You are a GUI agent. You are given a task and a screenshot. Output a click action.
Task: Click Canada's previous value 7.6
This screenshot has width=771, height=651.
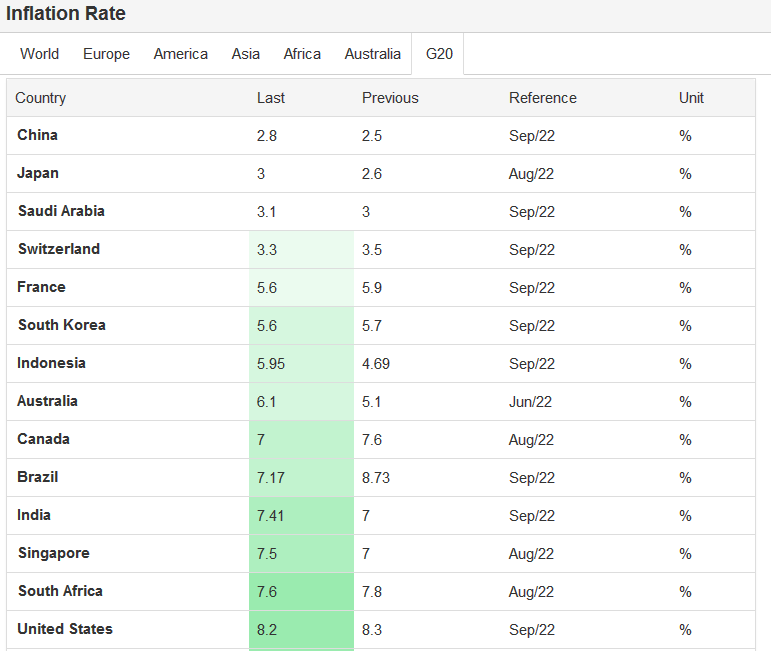click(x=372, y=440)
